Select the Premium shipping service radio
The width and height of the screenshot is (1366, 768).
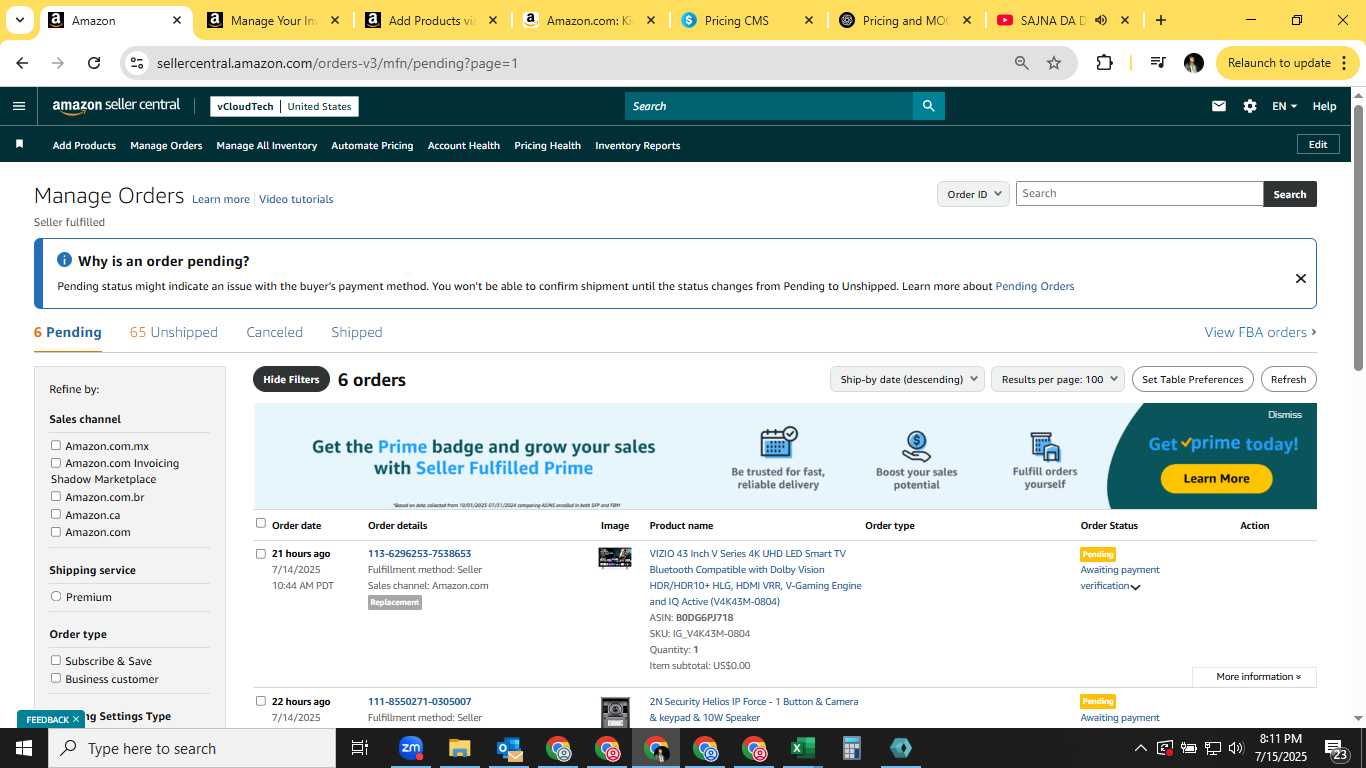coord(56,596)
